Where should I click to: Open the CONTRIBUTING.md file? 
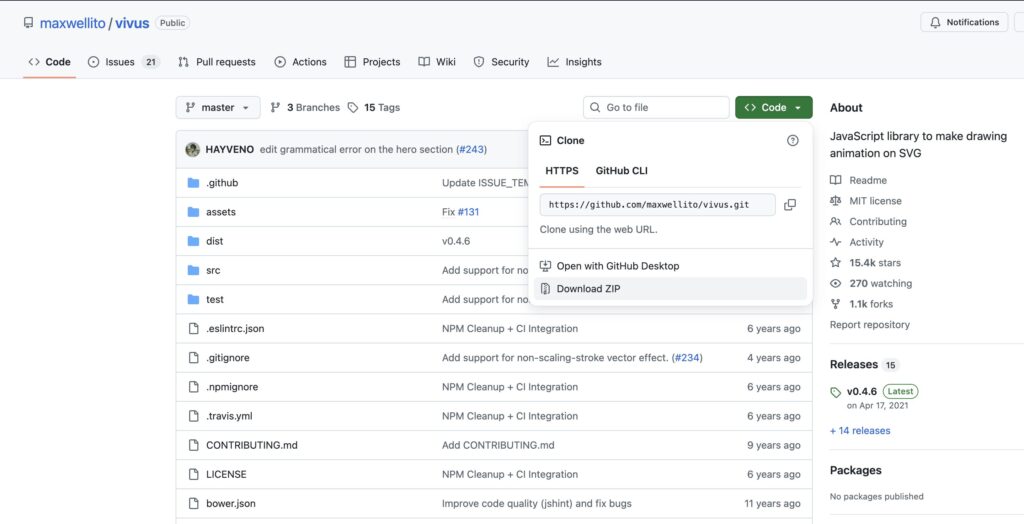251,445
